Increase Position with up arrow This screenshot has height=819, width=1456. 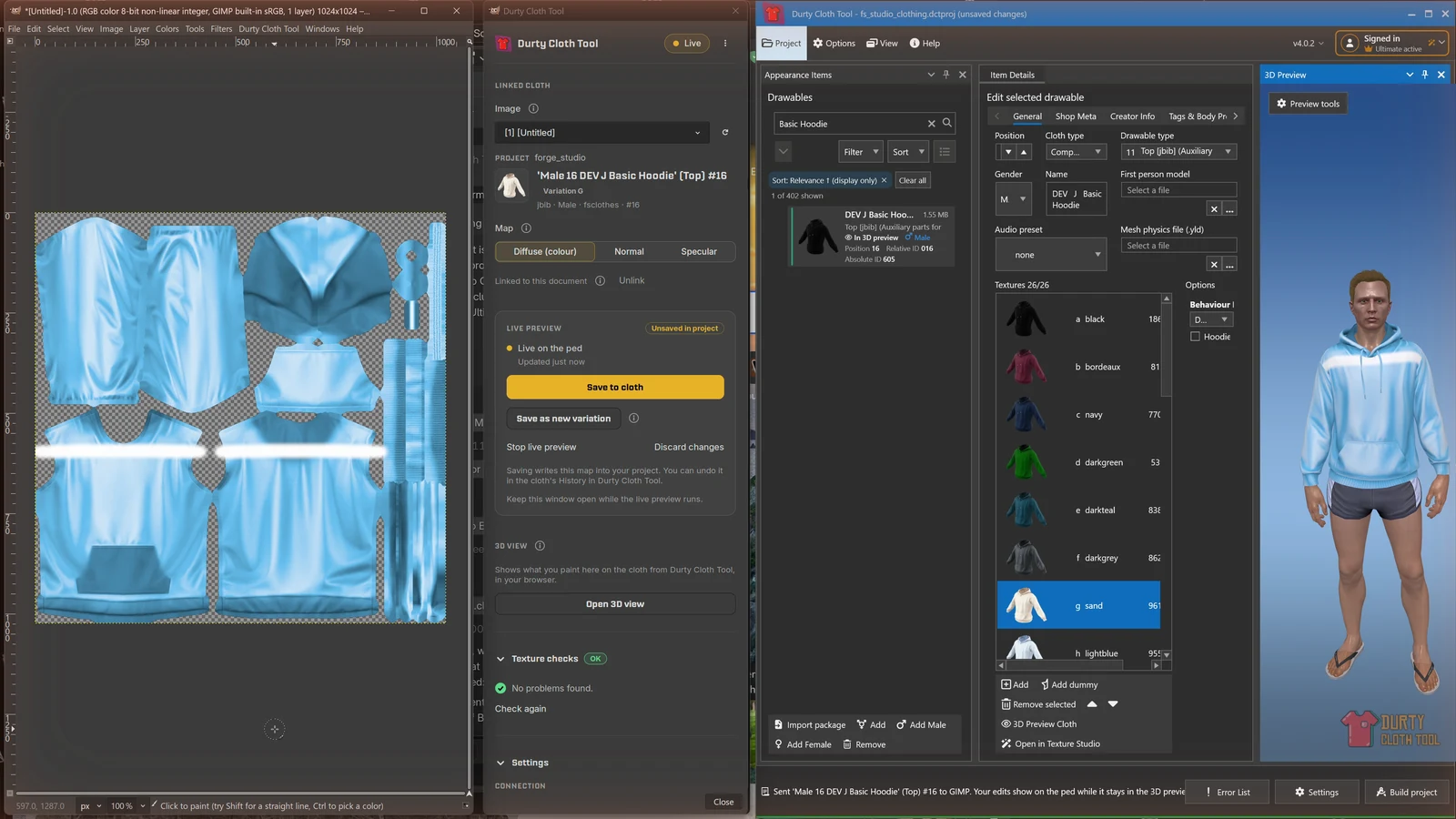pos(1024,152)
